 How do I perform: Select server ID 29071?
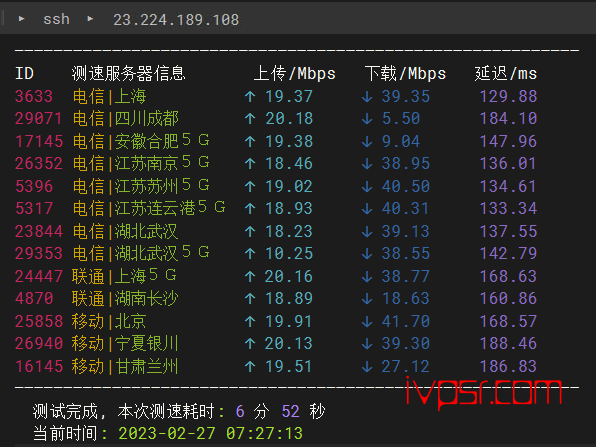pyautogui.click(x=38, y=119)
